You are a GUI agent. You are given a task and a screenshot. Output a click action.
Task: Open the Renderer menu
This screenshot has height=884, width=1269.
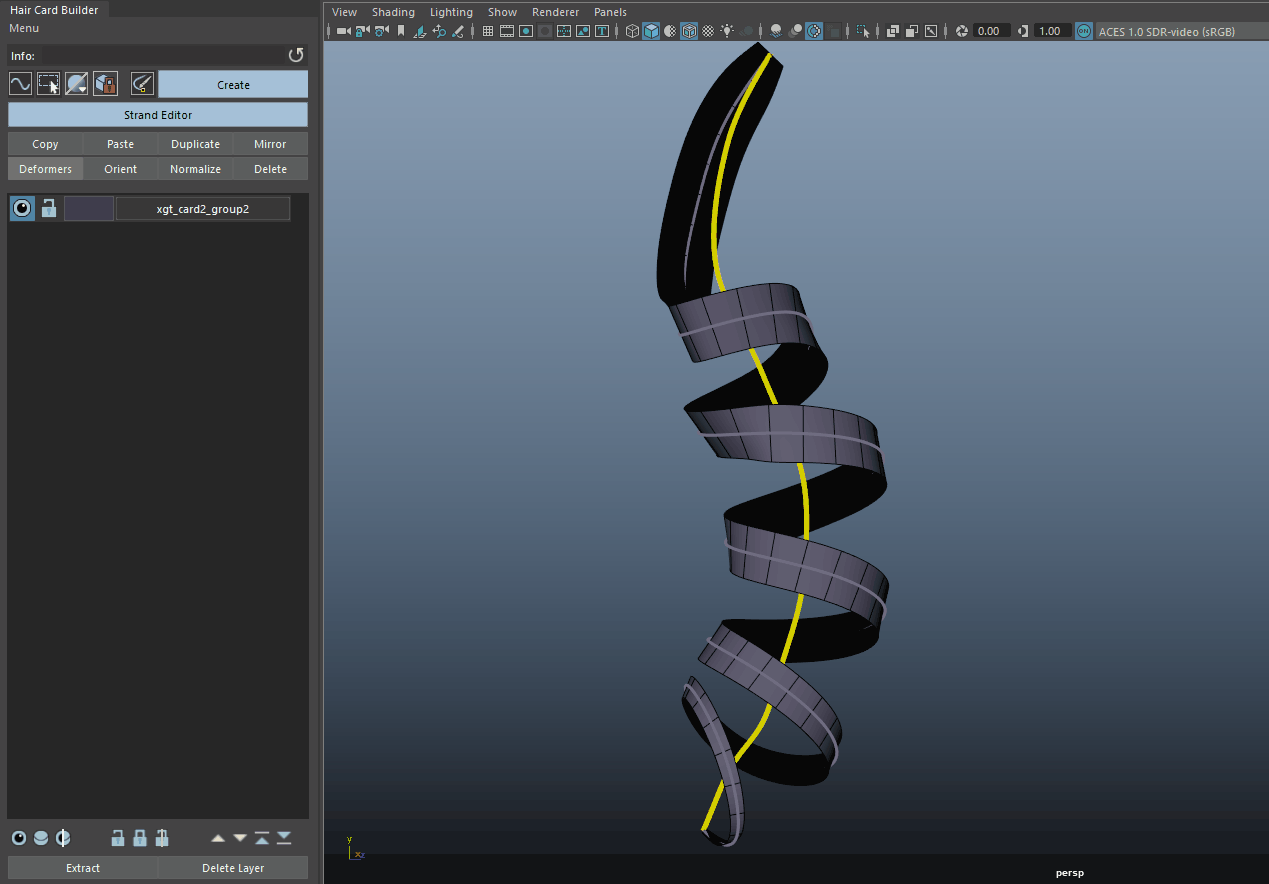[x=555, y=12]
